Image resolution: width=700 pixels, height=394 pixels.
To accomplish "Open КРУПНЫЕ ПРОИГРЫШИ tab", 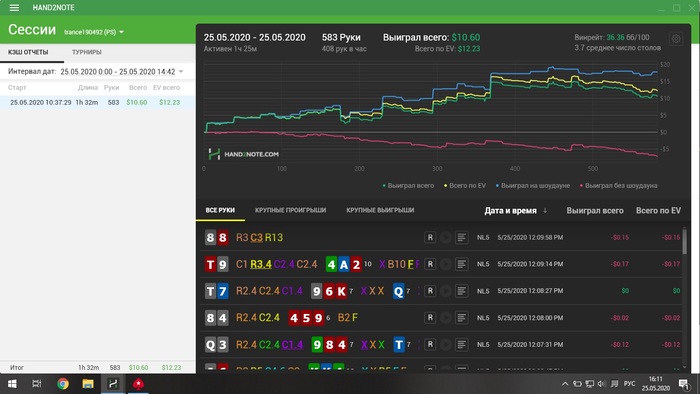I will (291, 210).
